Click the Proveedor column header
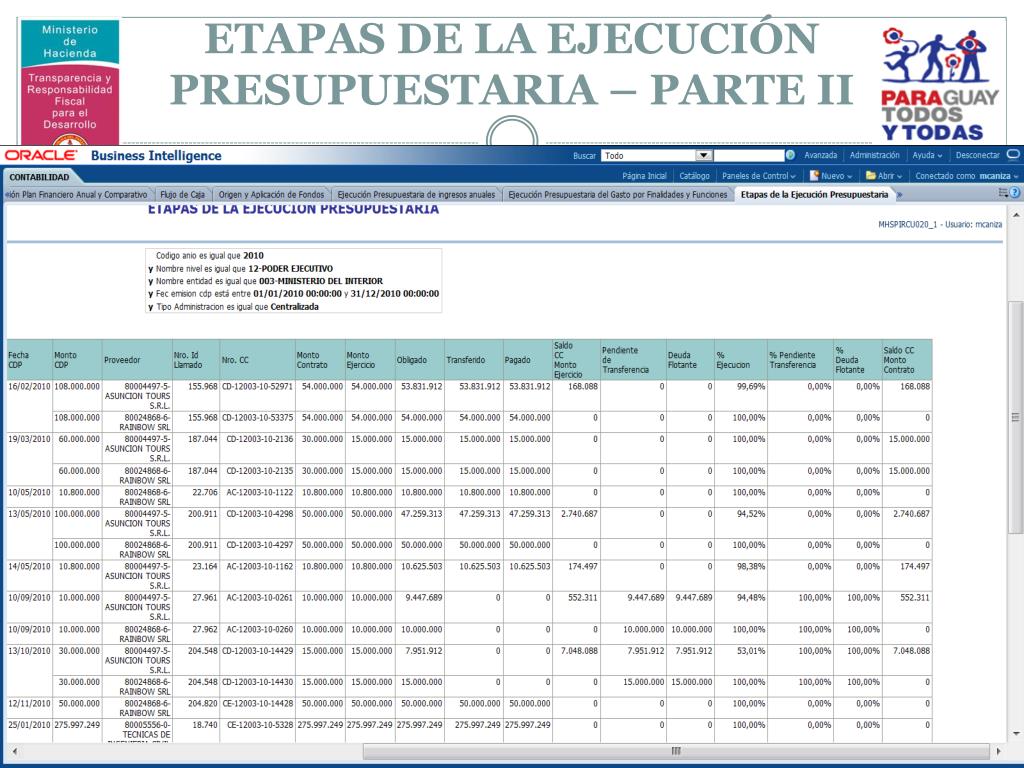Screen dimensions: 1024x768 137,360
